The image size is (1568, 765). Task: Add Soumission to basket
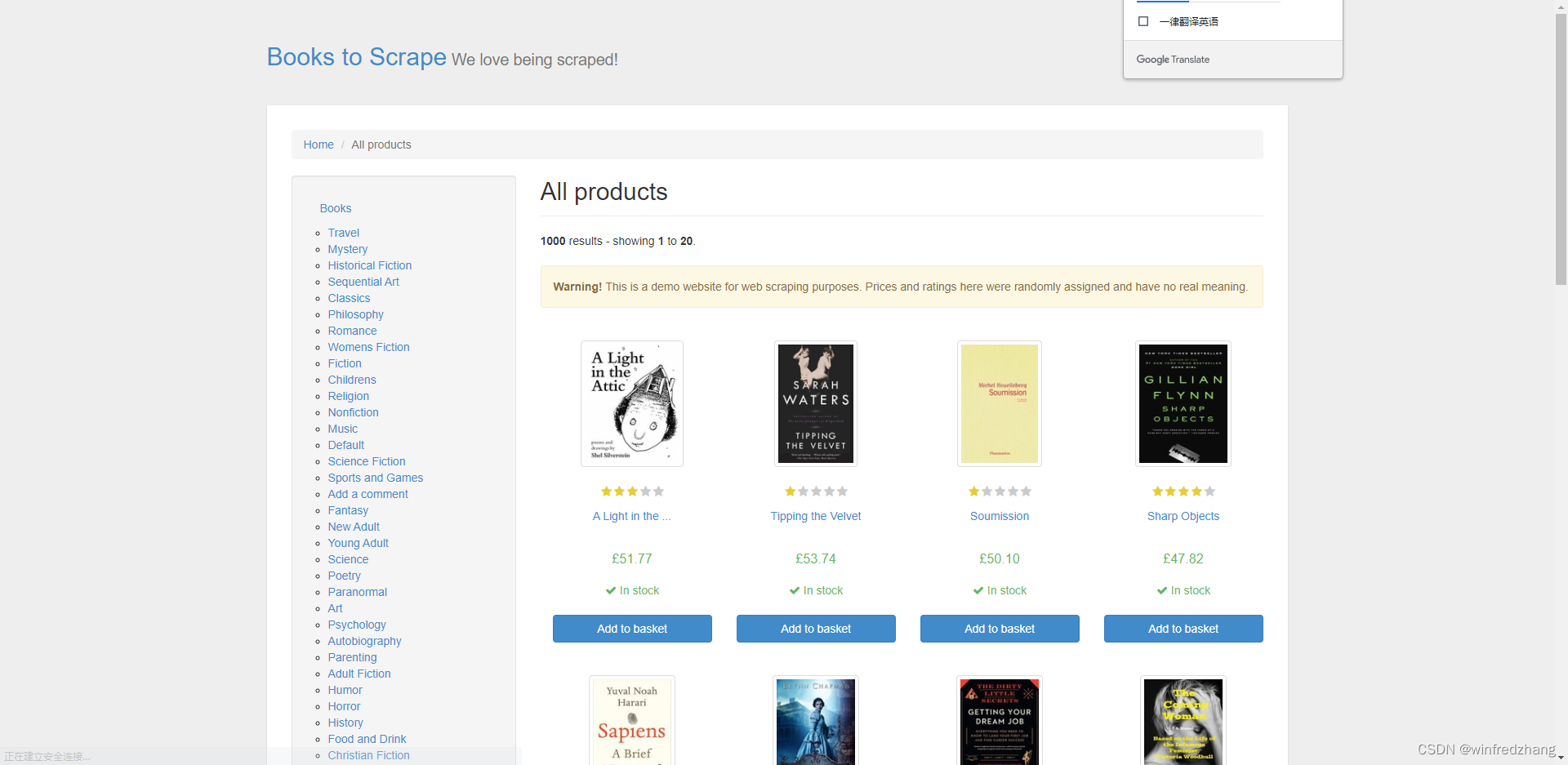click(1000, 629)
